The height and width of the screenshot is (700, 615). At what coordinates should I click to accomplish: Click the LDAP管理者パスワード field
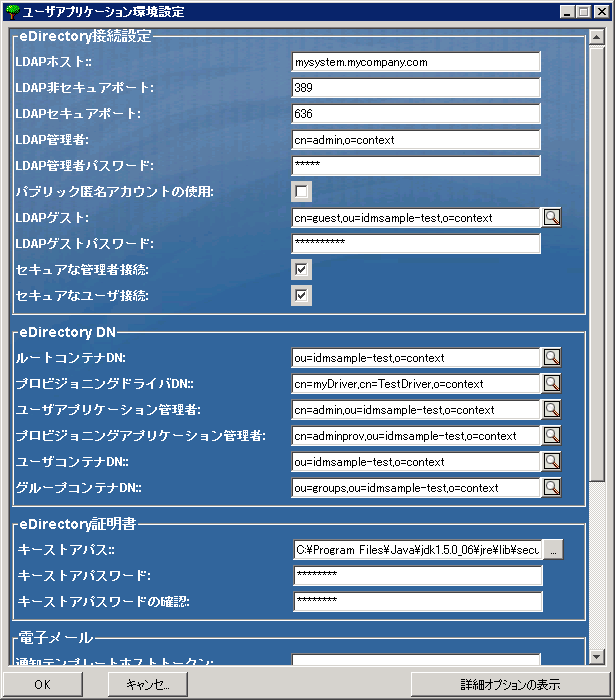coord(416,166)
